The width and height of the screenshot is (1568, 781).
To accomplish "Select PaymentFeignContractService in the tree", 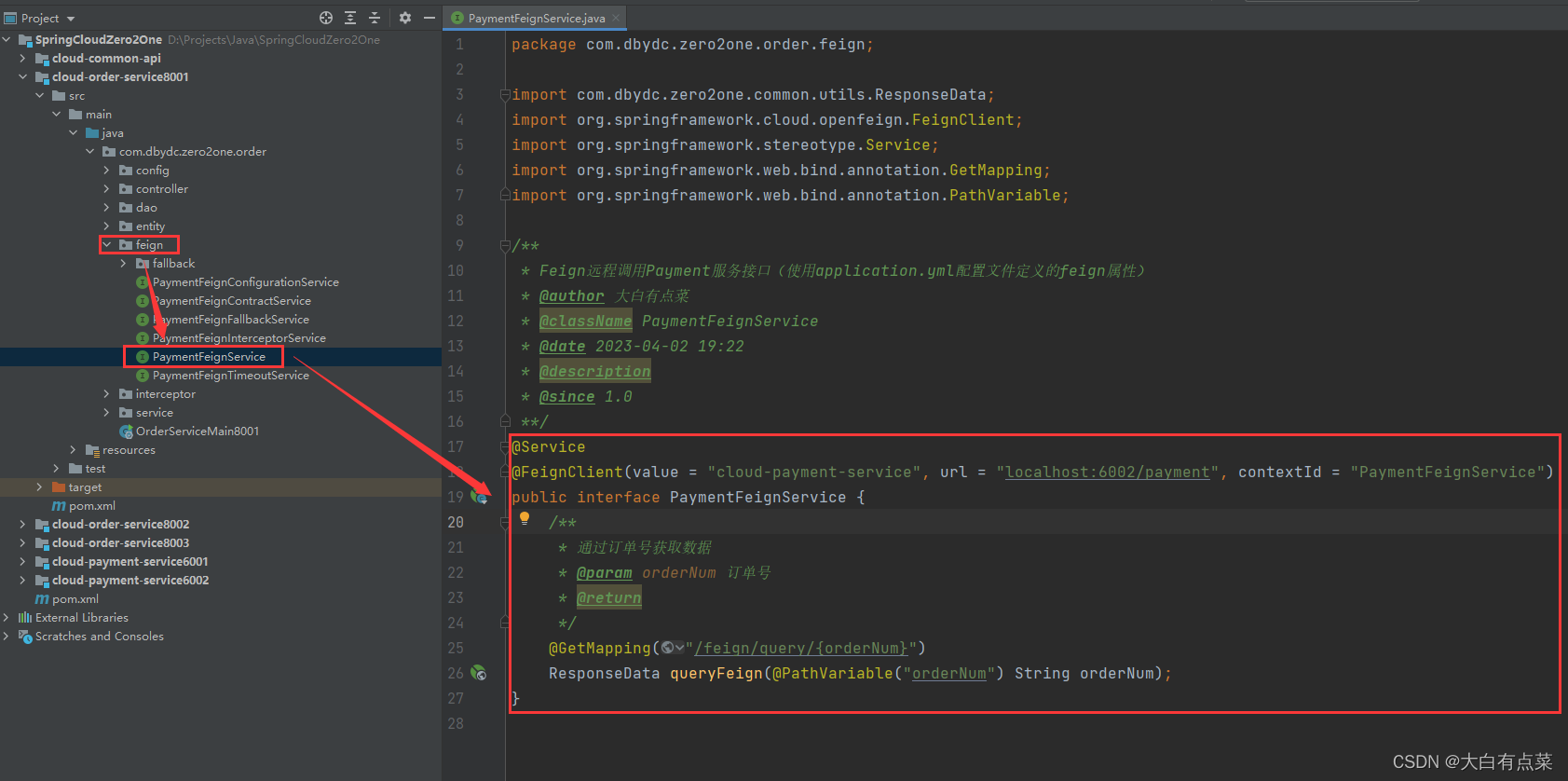I will click(x=231, y=301).
